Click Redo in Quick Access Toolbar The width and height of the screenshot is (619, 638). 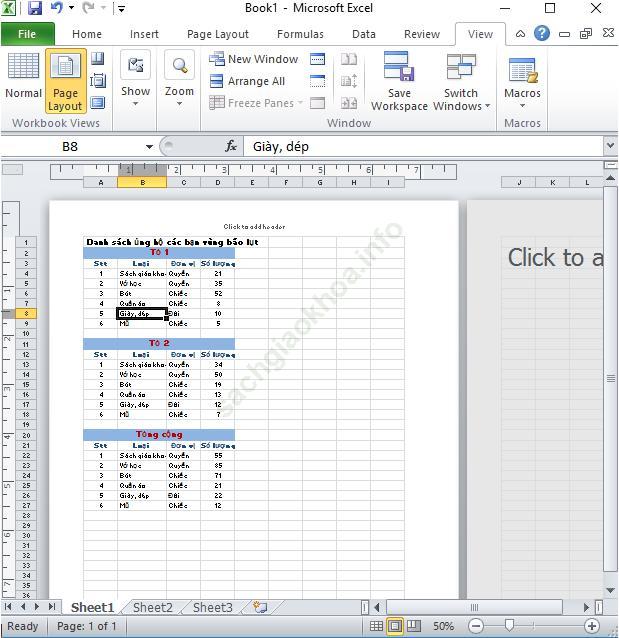coord(88,8)
